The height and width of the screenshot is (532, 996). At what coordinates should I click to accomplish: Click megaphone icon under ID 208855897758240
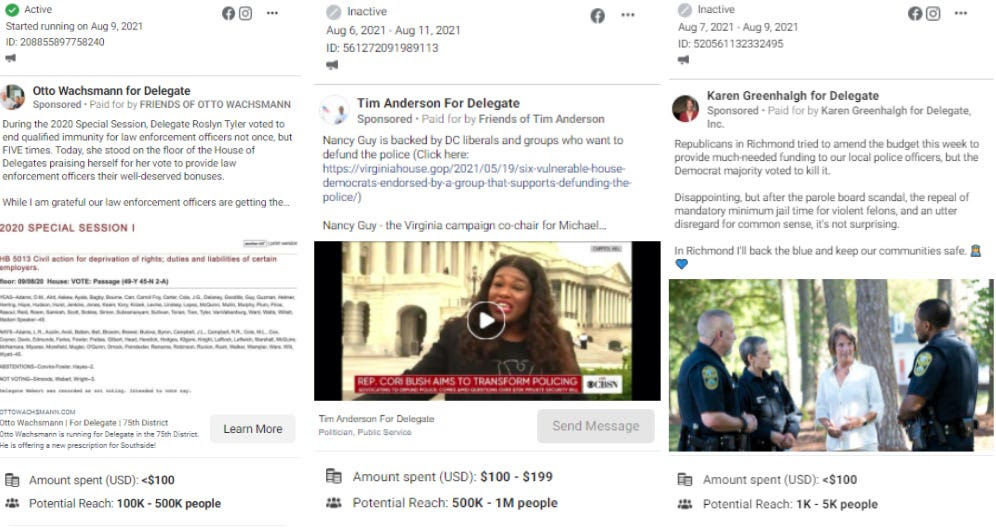pyautogui.click(x=11, y=58)
